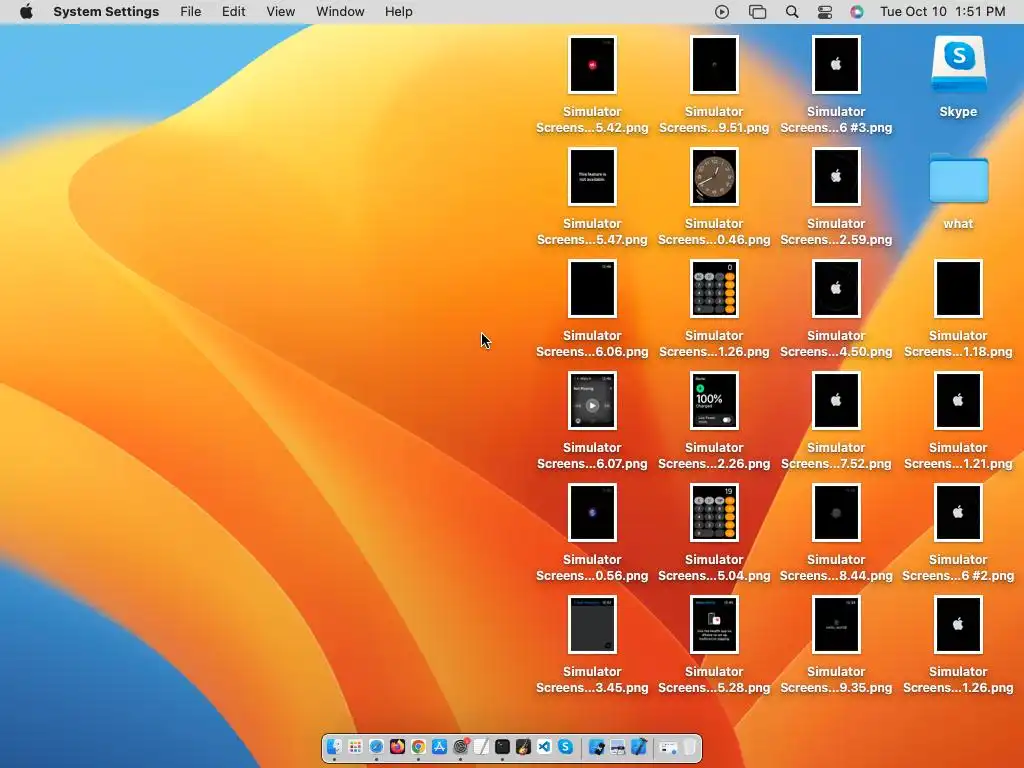Click the date and time in menu bar
1024x768 pixels.
942,12
